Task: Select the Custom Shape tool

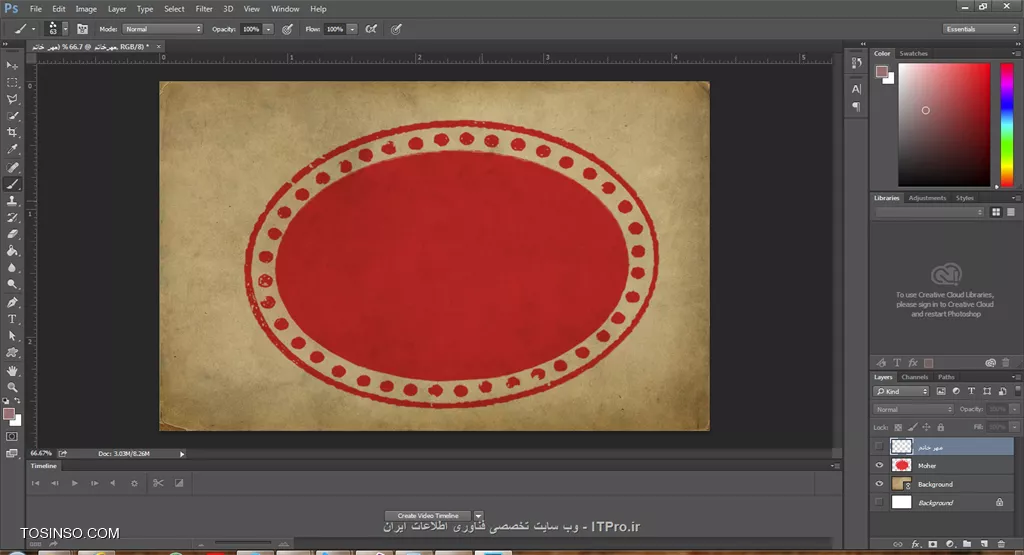Action: 12,353
